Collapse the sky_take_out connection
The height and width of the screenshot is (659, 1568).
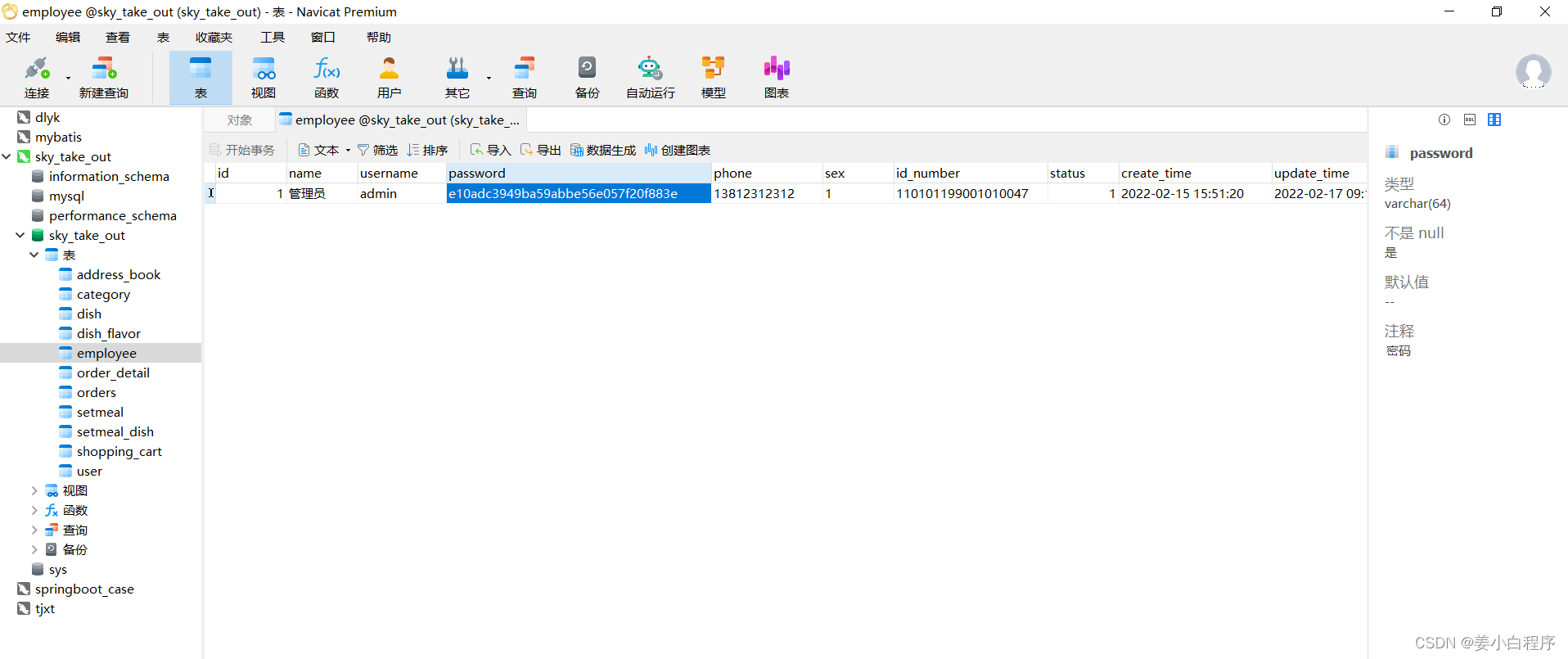coord(7,156)
